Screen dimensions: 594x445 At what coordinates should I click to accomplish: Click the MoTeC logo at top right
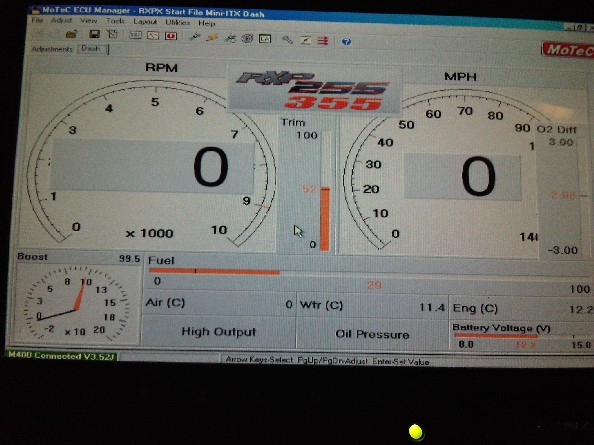pyautogui.click(x=567, y=50)
